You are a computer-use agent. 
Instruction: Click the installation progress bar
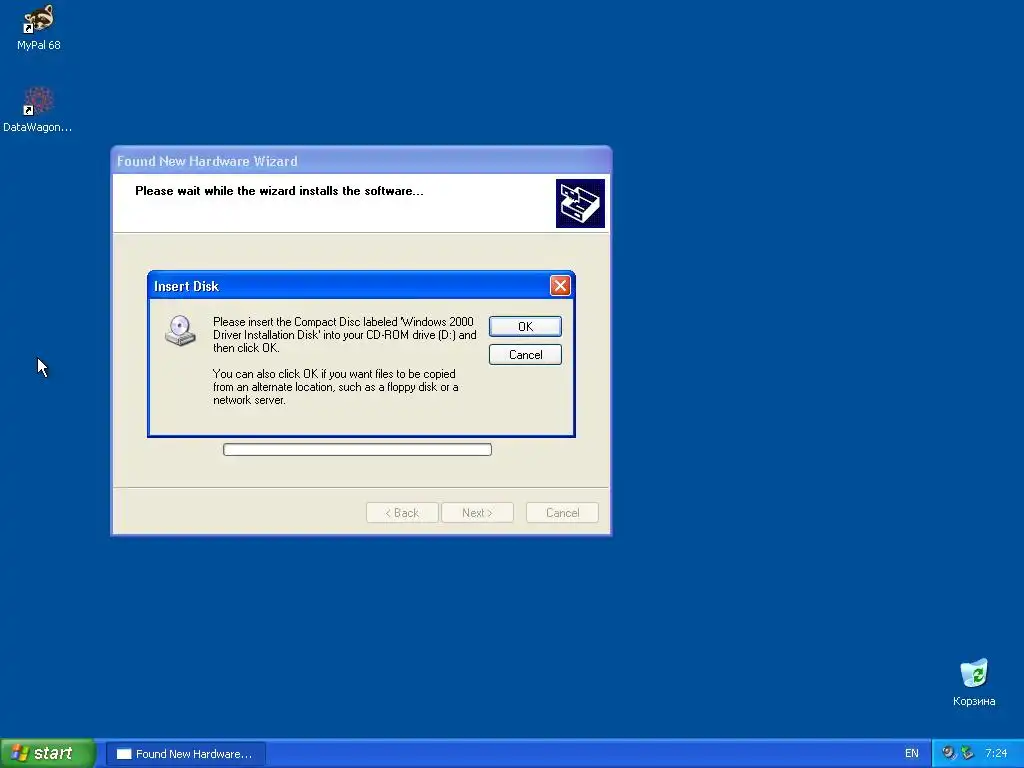(357, 449)
